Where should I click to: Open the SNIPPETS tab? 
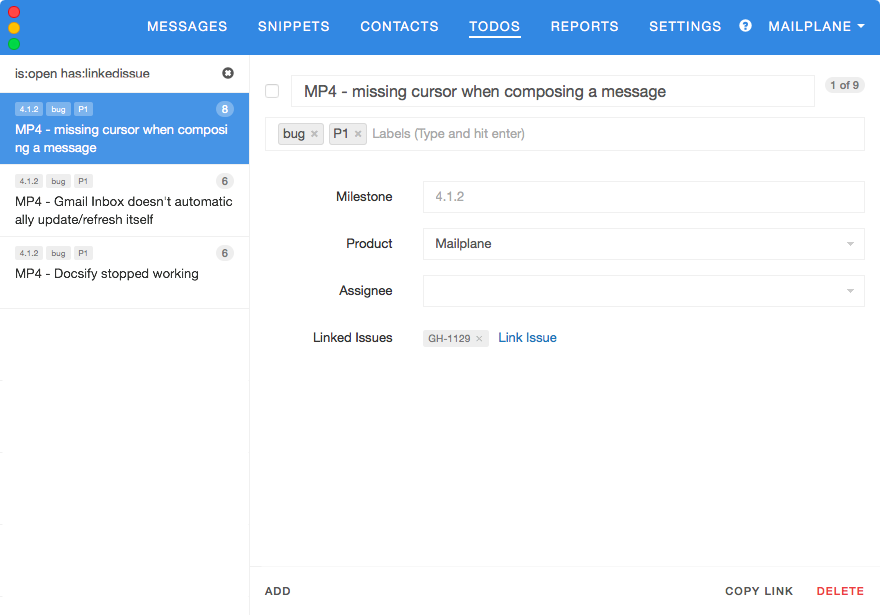pyautogui.click(x=294, y=27)
